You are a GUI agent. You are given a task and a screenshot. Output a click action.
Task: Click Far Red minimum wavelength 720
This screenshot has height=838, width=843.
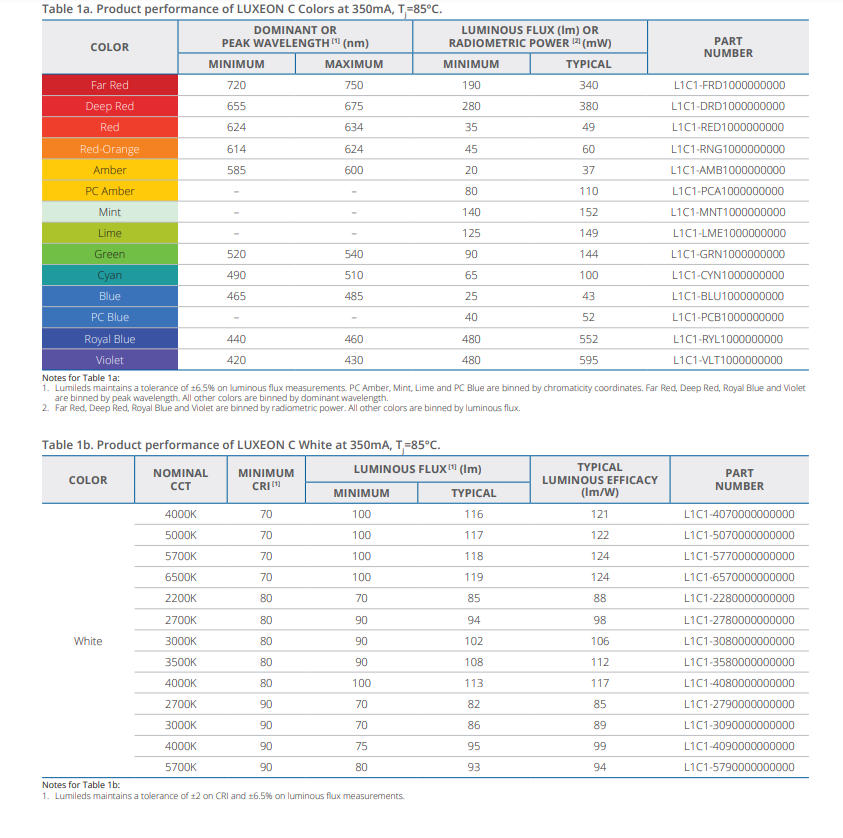point(237,85)
